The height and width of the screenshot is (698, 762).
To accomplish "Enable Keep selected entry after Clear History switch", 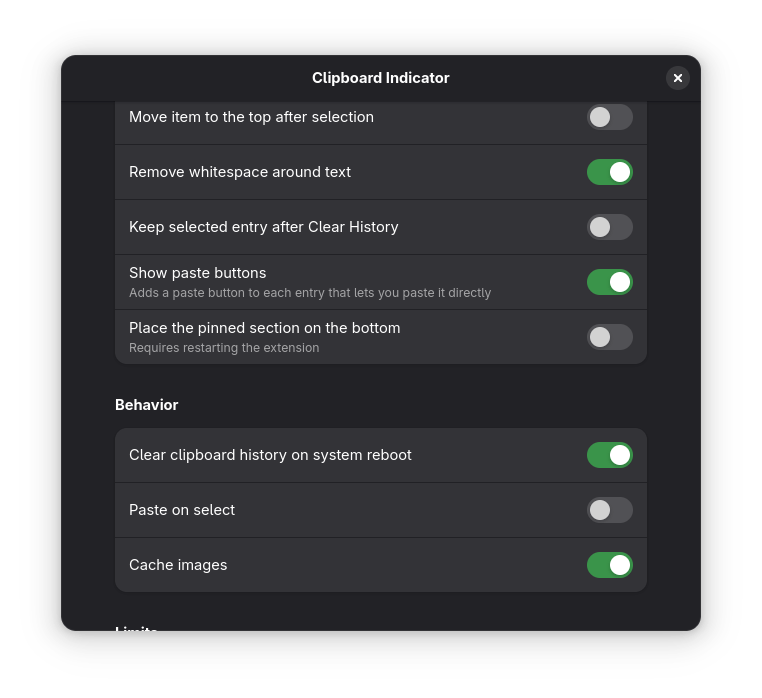I will [609, 227].
